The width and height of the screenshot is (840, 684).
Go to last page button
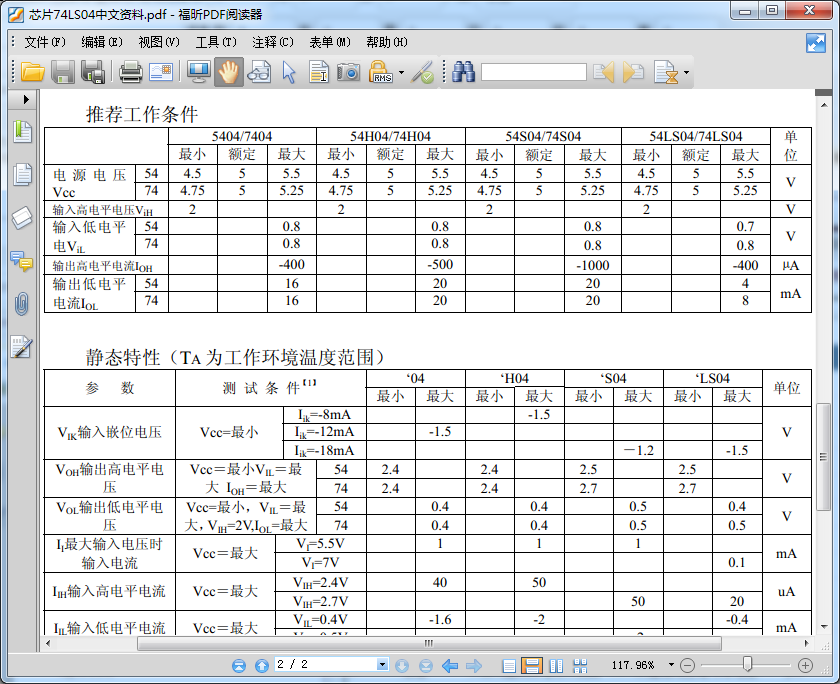(426, 666)
